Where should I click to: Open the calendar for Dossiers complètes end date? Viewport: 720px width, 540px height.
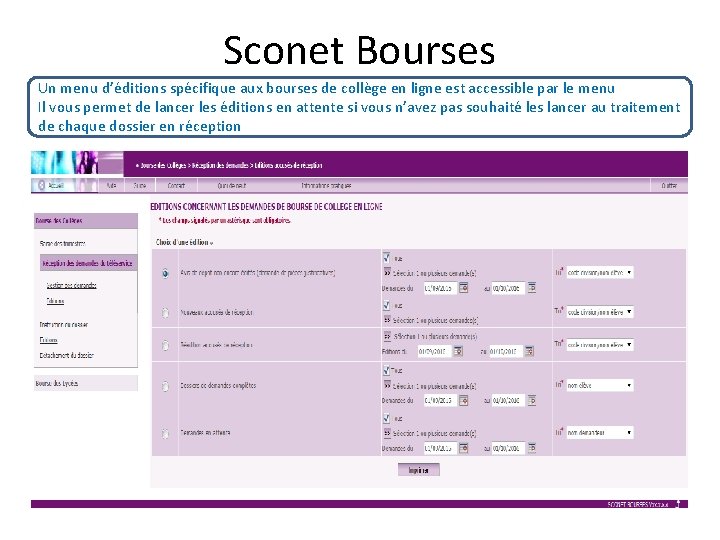point(532,400)
